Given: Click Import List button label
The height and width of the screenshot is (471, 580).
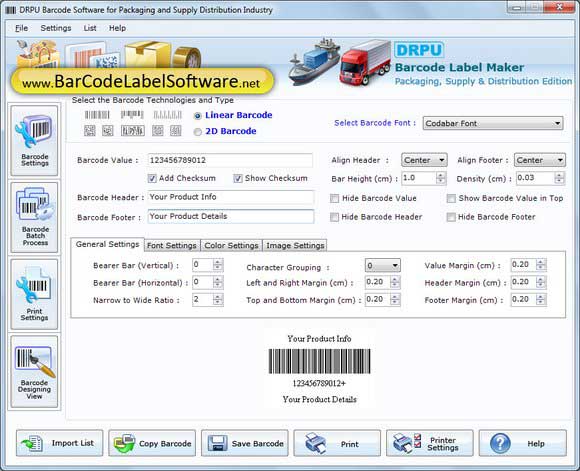Looking at the screenshot, I should (72, 443).
